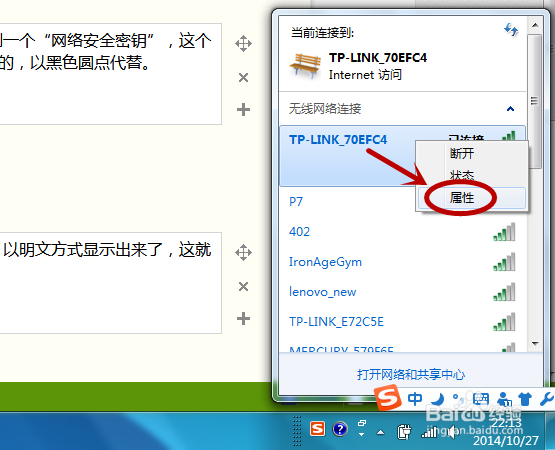Click the network list scrollbar up arrow
The height and width of the screenshot is (450, 555).
535,25
